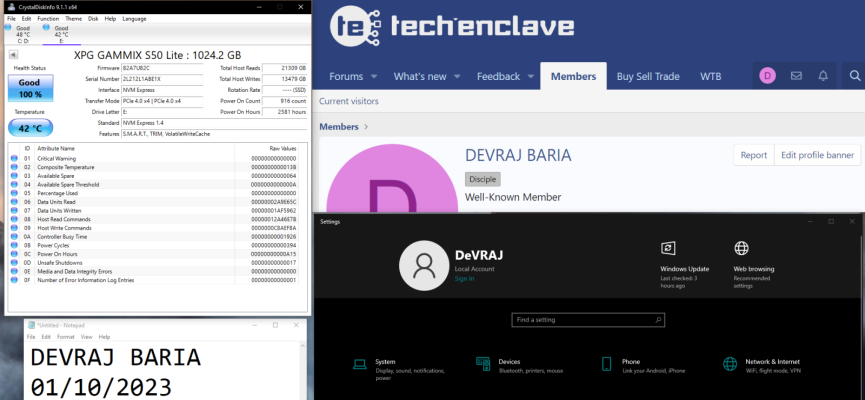The image size is (865, 400).
Task: Open Web browsing recommended settings
Action: 754,265
